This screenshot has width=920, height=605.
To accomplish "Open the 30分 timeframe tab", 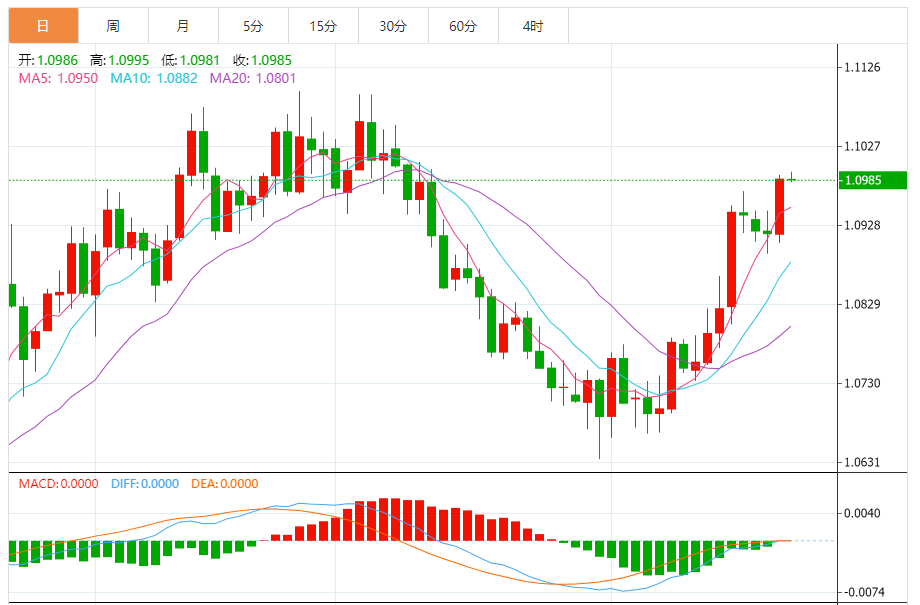I will point(393,26).
